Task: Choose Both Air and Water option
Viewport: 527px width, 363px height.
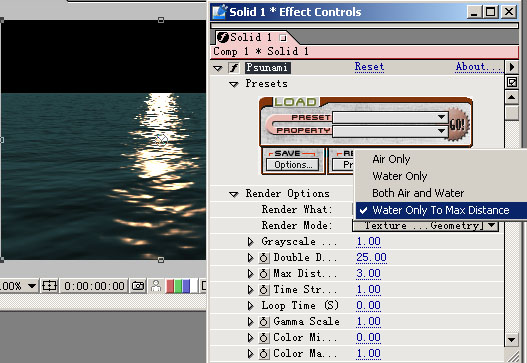Action: click(418, 193)
